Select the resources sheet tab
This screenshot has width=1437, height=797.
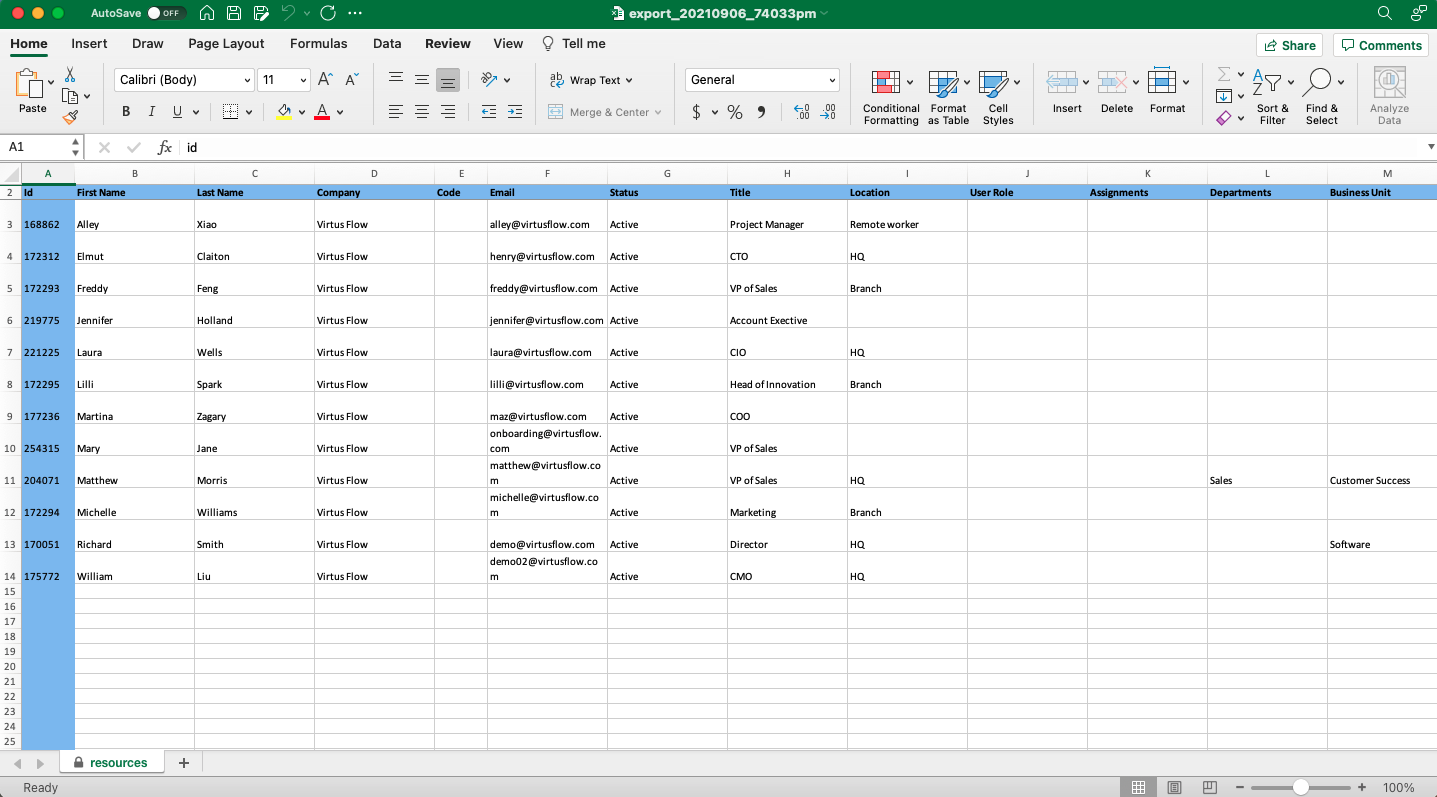pyautogui.click(x=110, y=763)
